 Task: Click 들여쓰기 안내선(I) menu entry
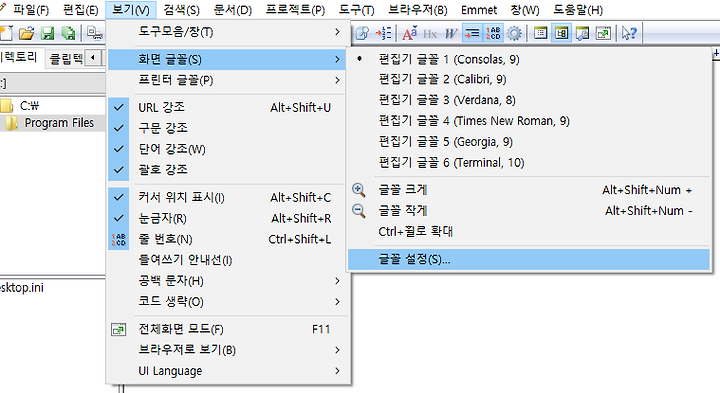[x=228, y=260]
